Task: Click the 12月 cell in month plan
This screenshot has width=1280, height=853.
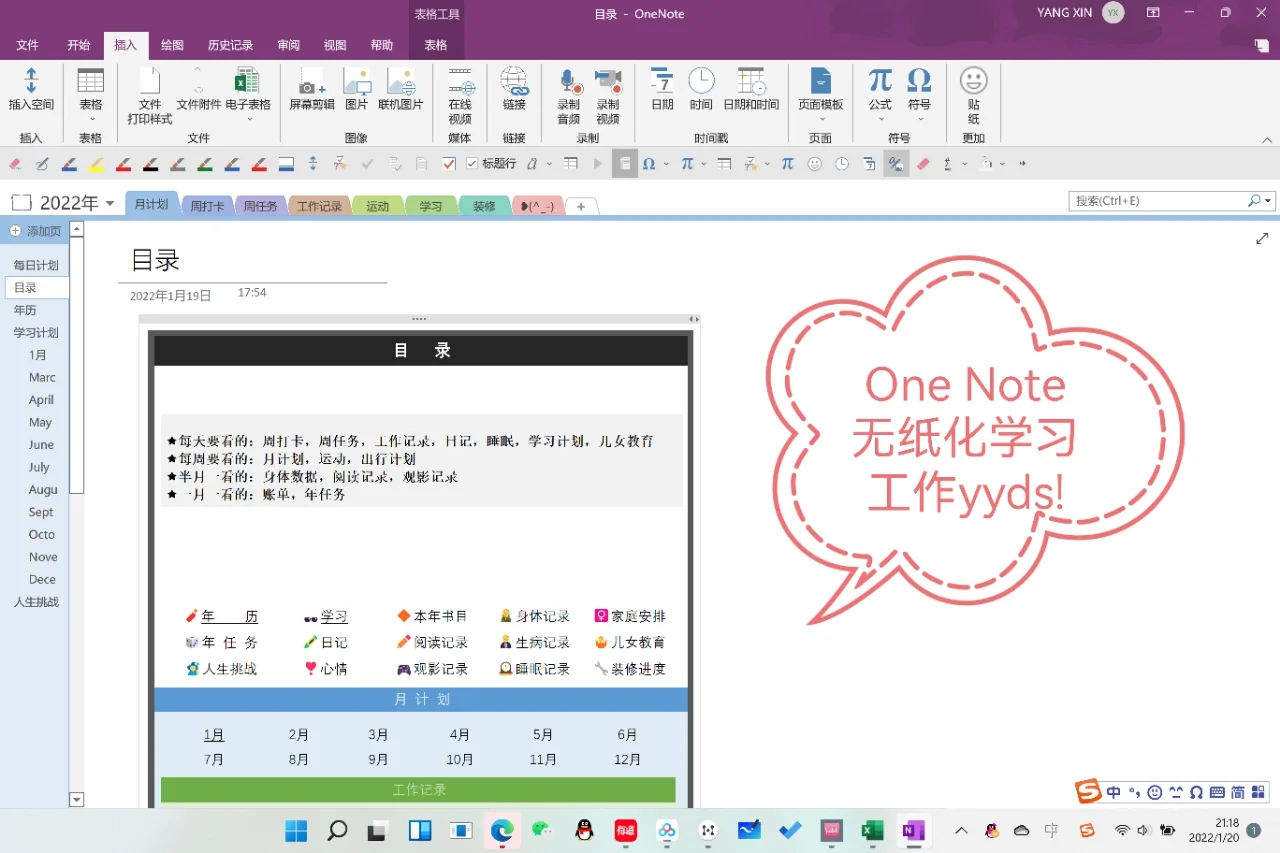Action: 628,760
